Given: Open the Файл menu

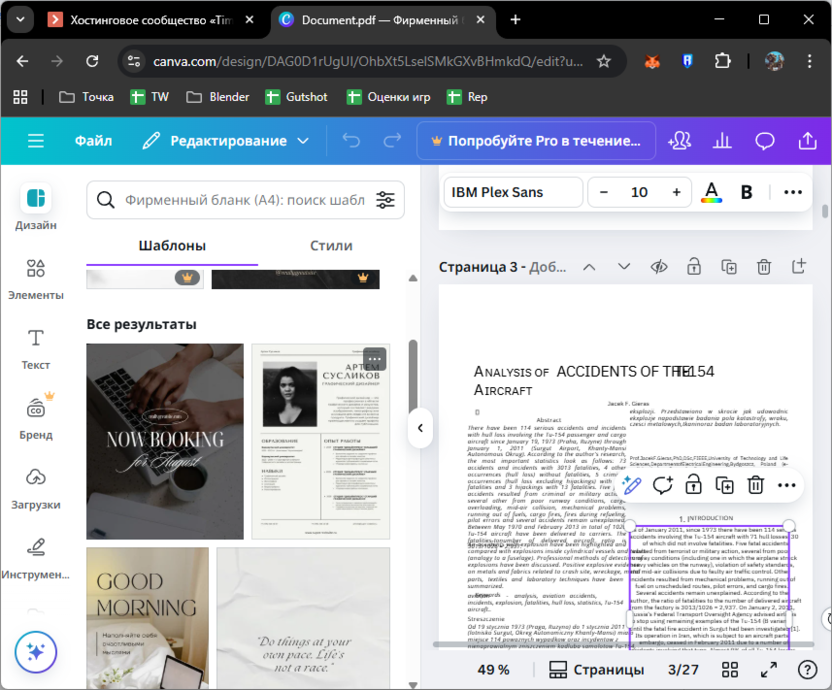Looking at the screenshot, I should tap(93, 141).
